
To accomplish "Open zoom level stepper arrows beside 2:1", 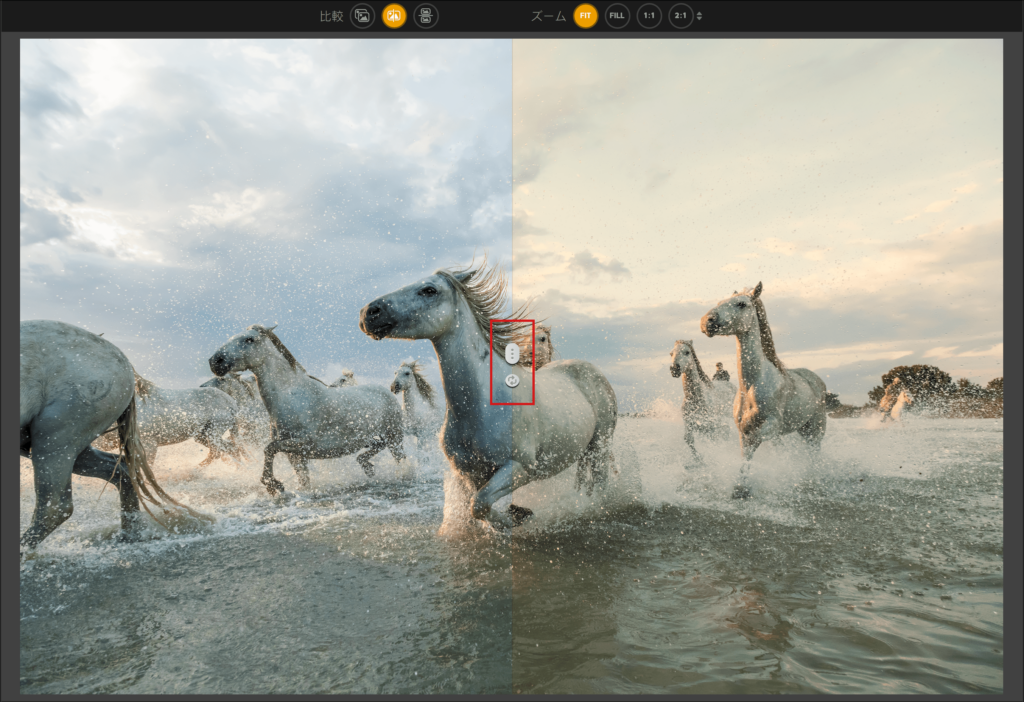I will [x=699, y=16].
